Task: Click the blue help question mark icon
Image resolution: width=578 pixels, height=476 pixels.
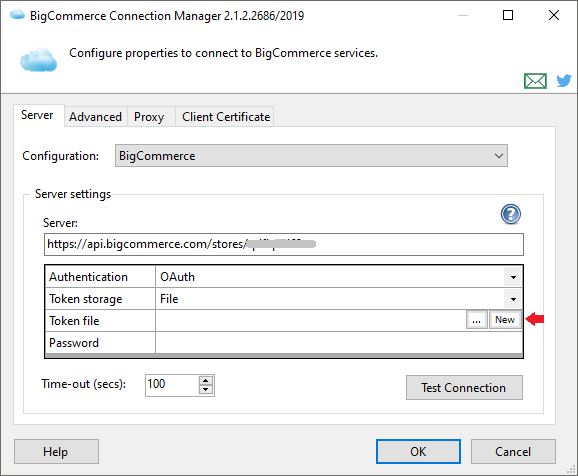Action: (511, 214)
